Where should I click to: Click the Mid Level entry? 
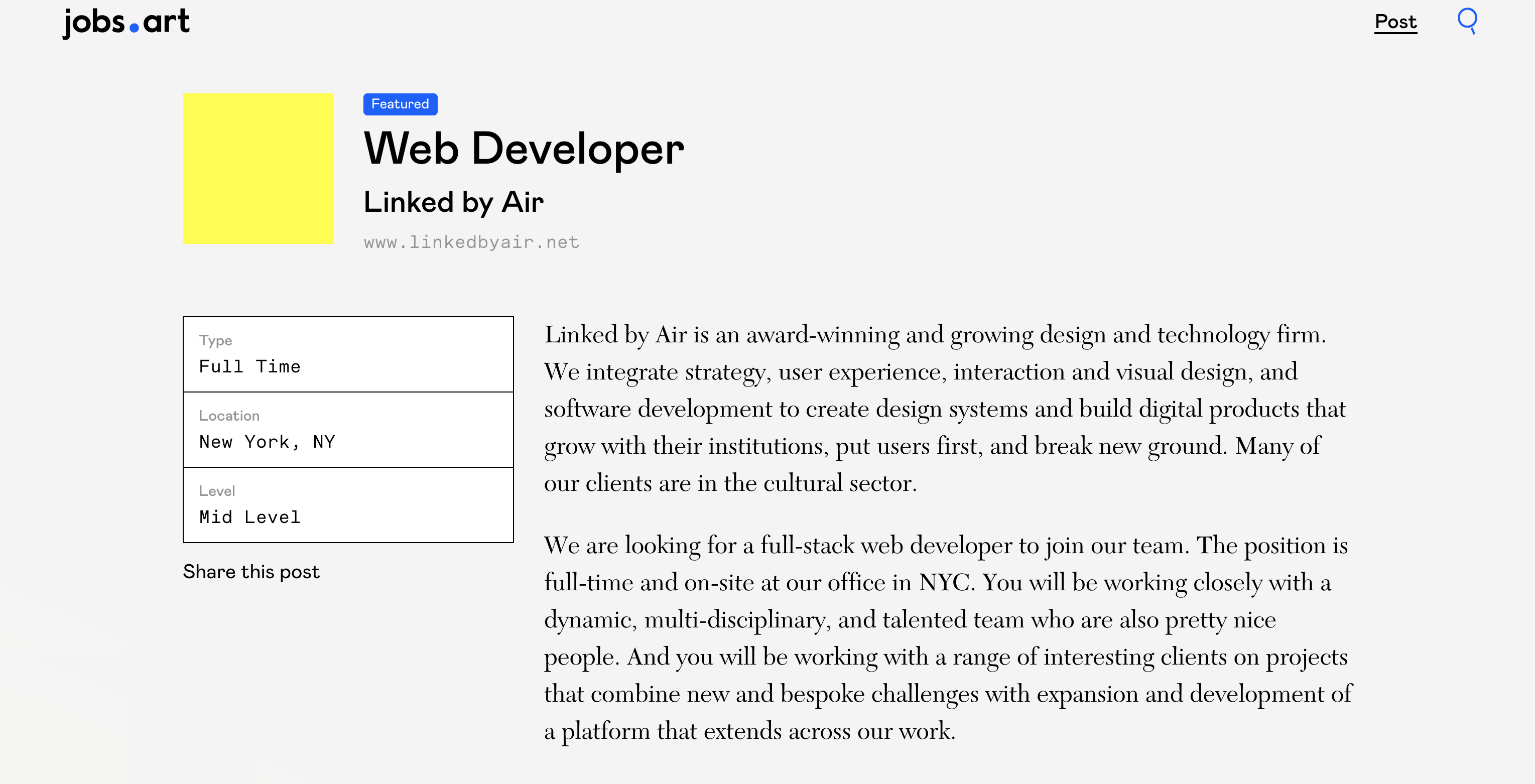(249, 516)
